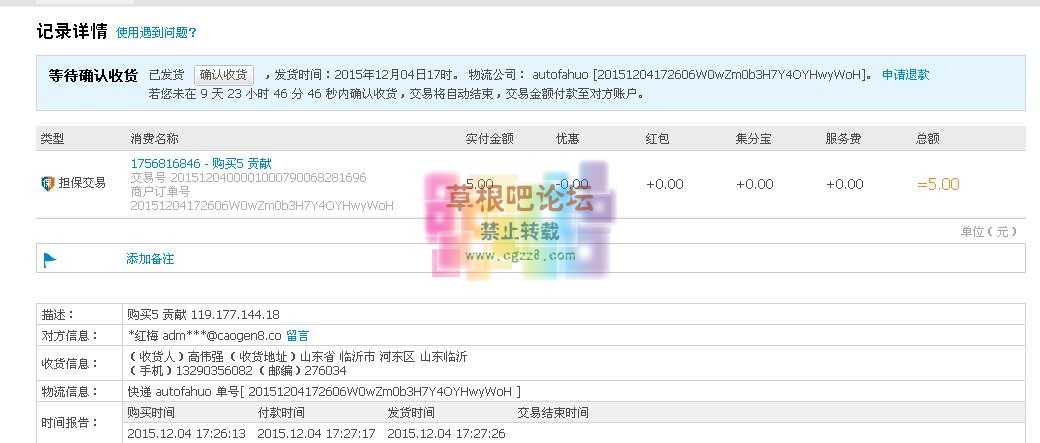Image resolution: width=1040 pixels, height=443 pixels.
Task: Click the 2015.12.04 17:27:17 payment time
Action: point(316,434)
